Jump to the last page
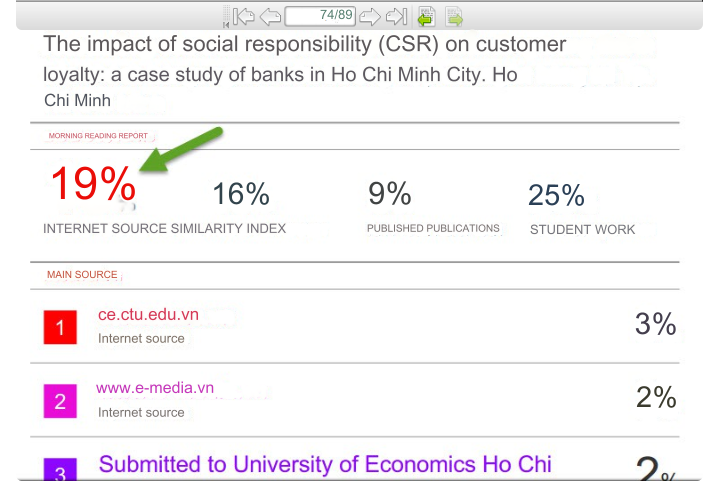The height and width of the screenshot is (491, 717). click(396, 16)
